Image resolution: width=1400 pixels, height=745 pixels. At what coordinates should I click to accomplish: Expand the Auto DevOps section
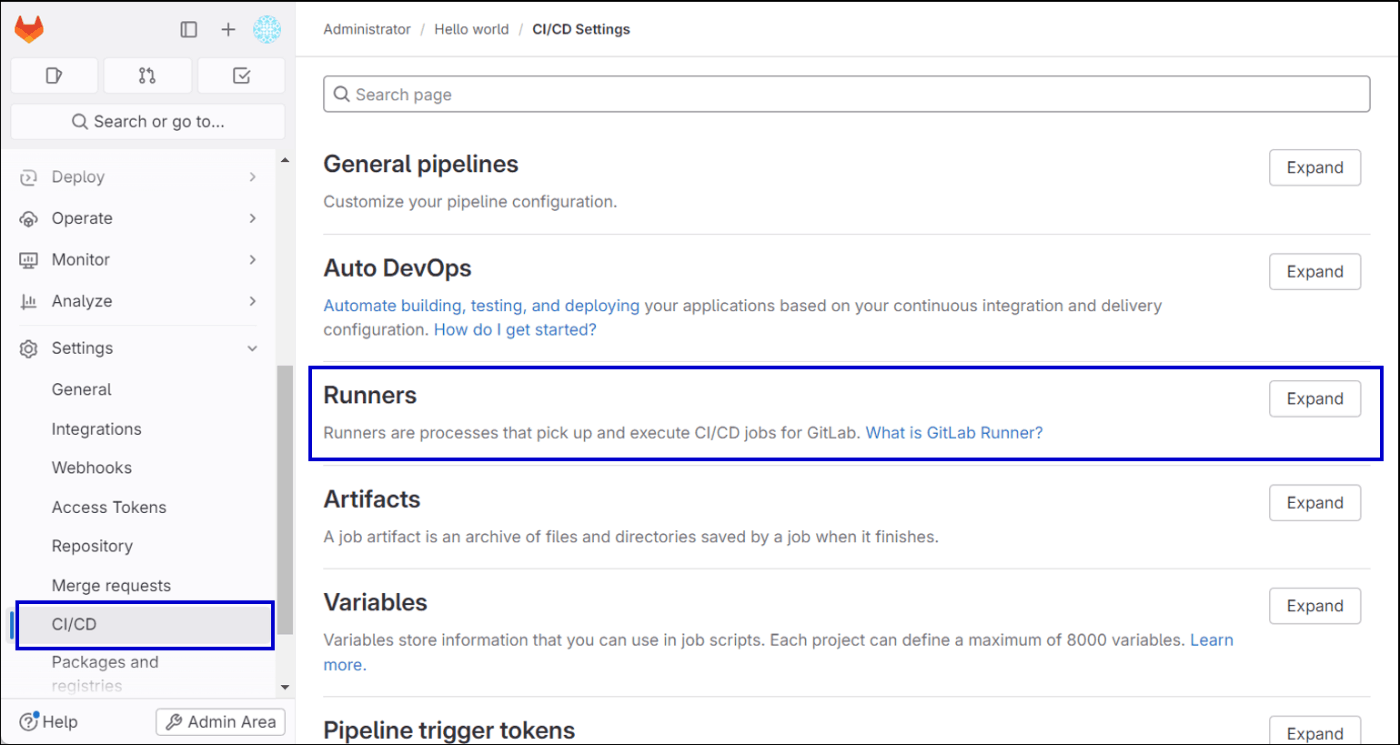(1315, 272)
